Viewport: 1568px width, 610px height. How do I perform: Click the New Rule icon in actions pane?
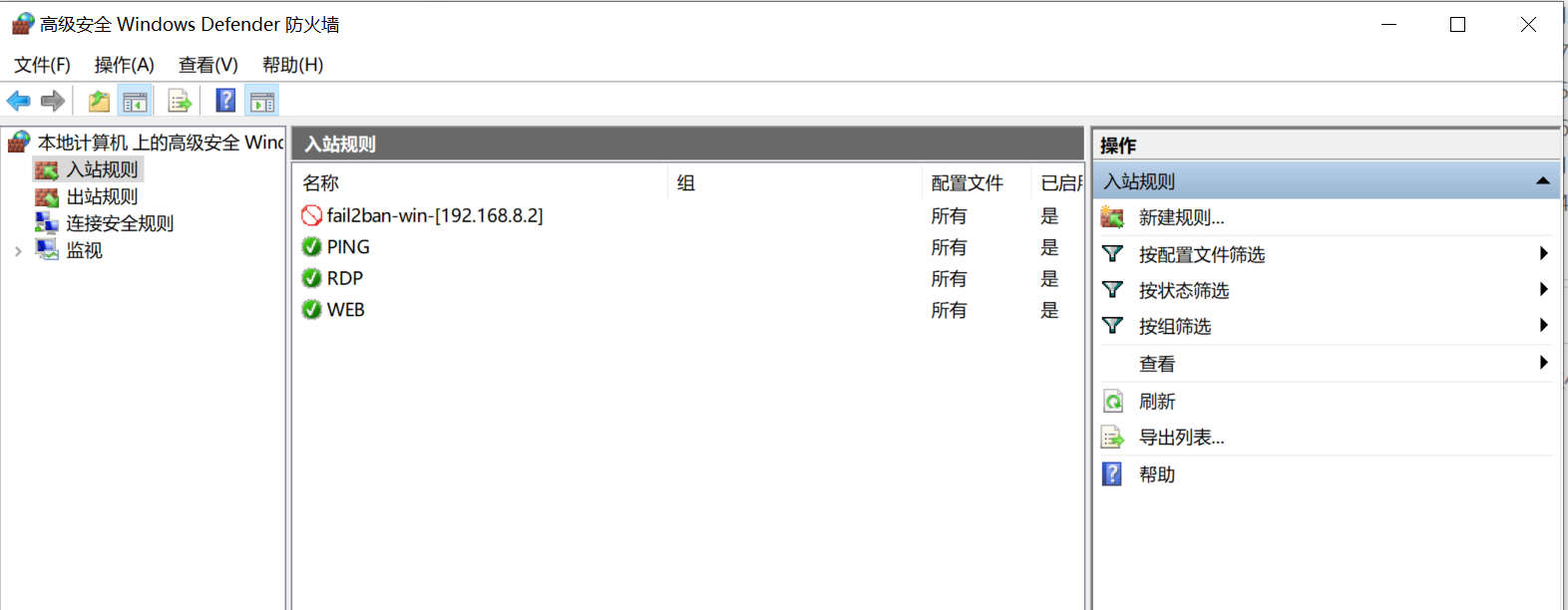click(1112, 217)
